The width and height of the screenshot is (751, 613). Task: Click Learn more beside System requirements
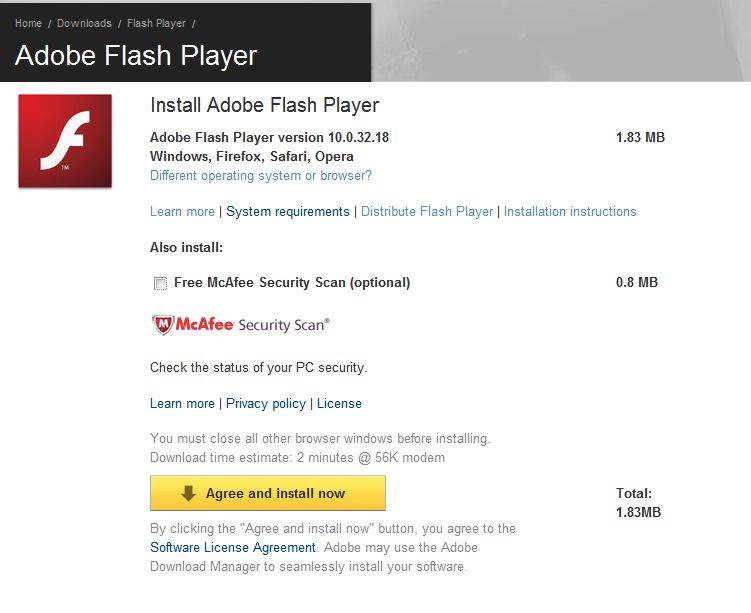click(x=182, y=211)
